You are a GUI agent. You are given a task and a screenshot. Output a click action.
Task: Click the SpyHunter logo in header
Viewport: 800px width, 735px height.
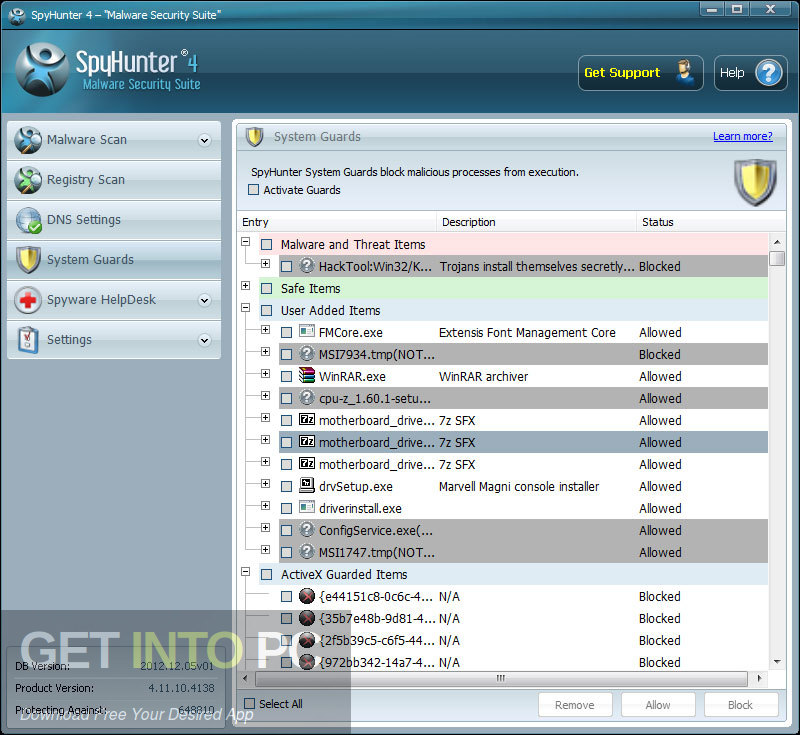pos(42,70)
